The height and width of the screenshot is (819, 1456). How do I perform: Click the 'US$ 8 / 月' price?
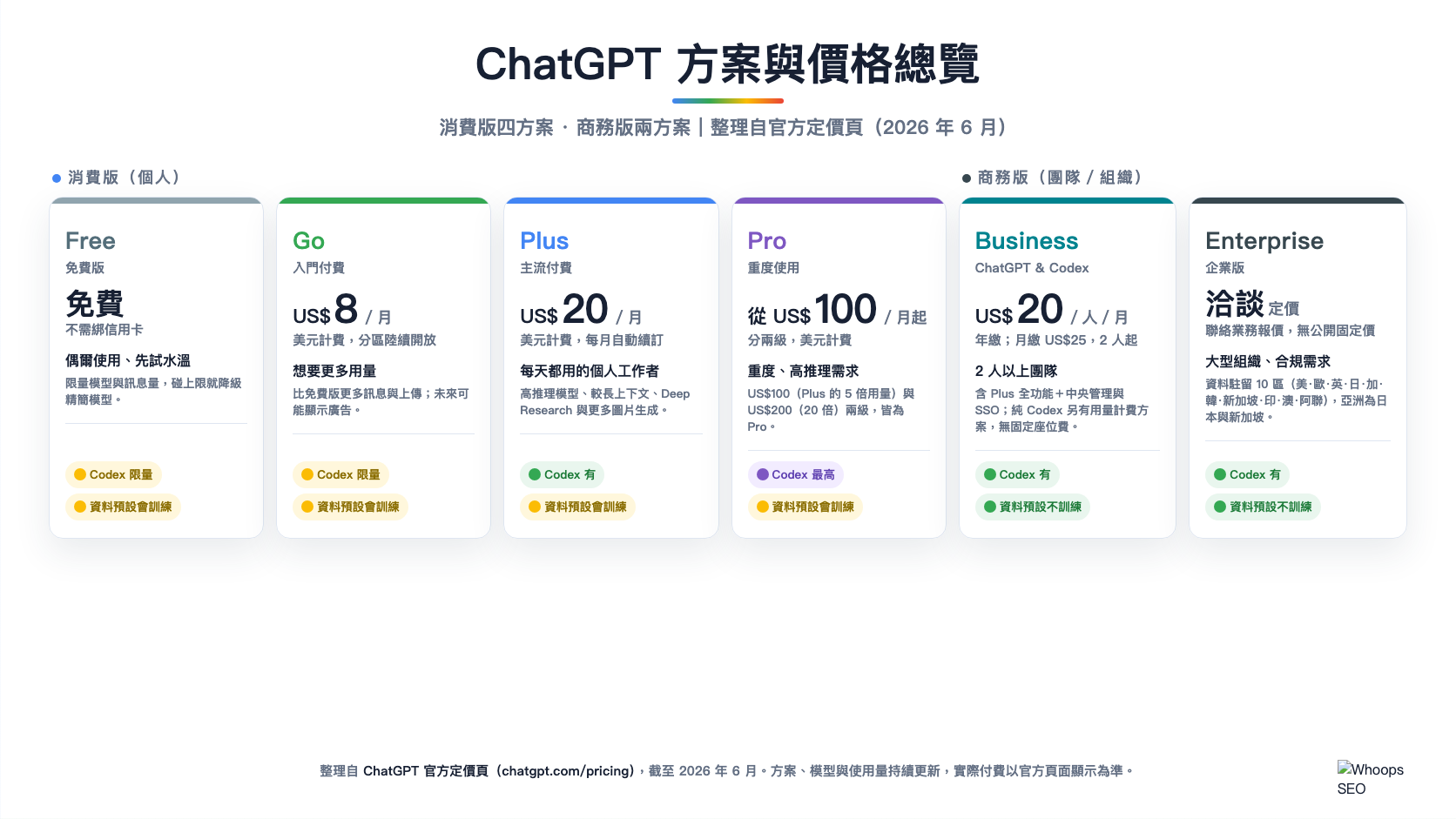342,310
